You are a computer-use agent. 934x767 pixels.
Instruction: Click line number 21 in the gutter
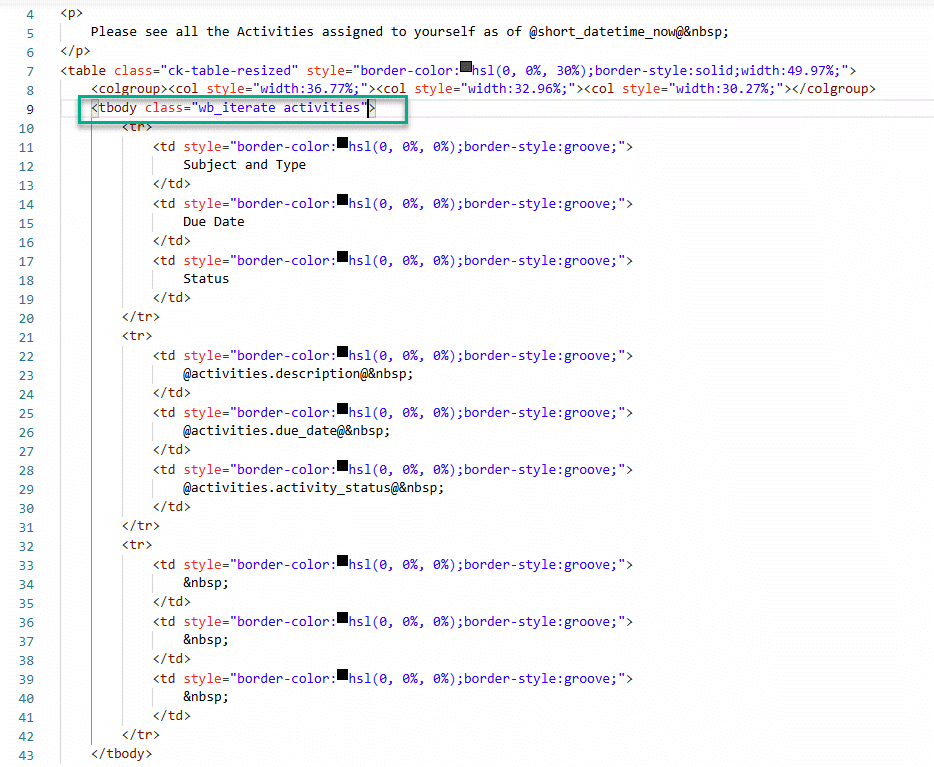(x=26, y=338)
